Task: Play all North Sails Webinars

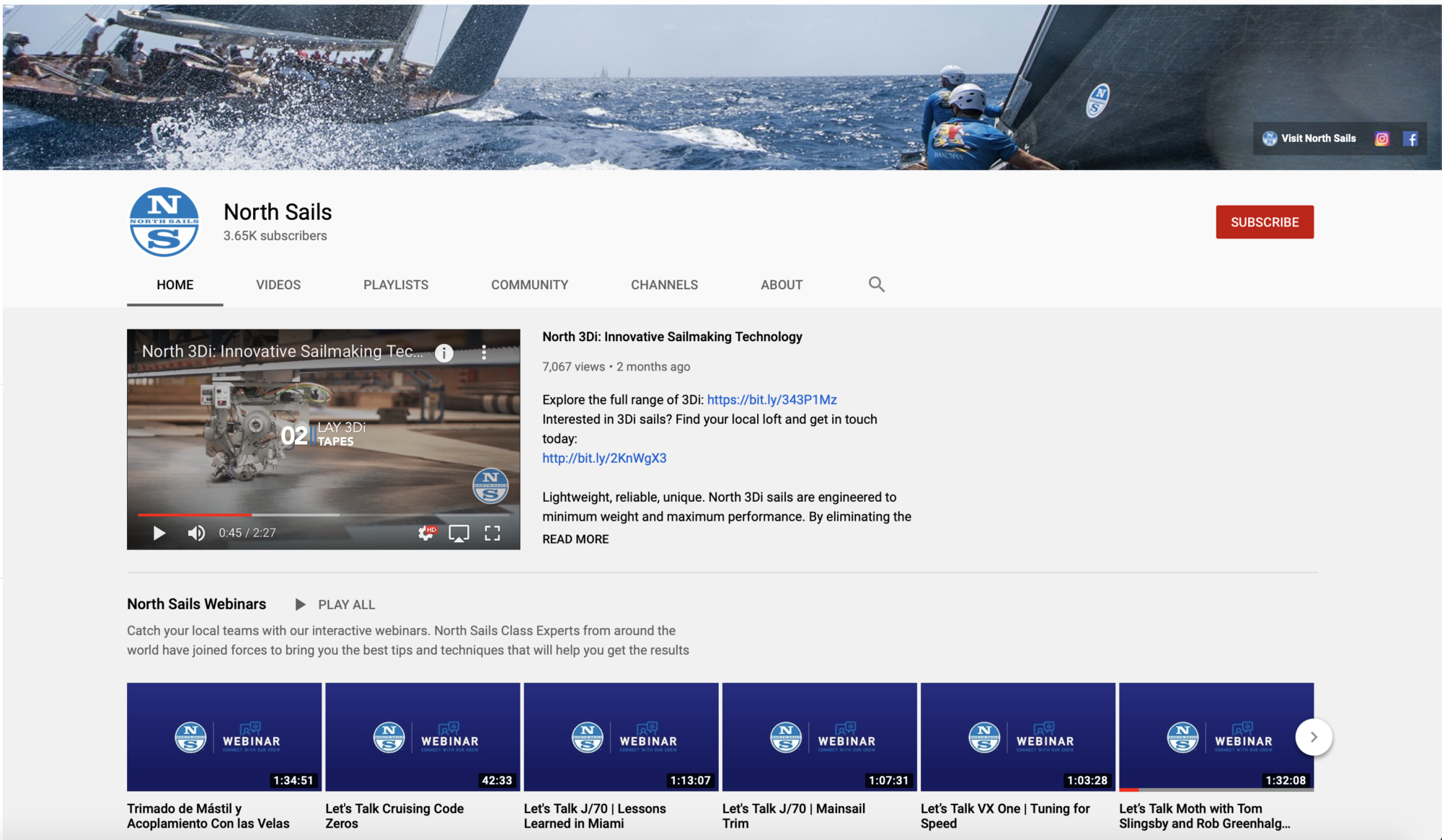Action: coord(336,604)
